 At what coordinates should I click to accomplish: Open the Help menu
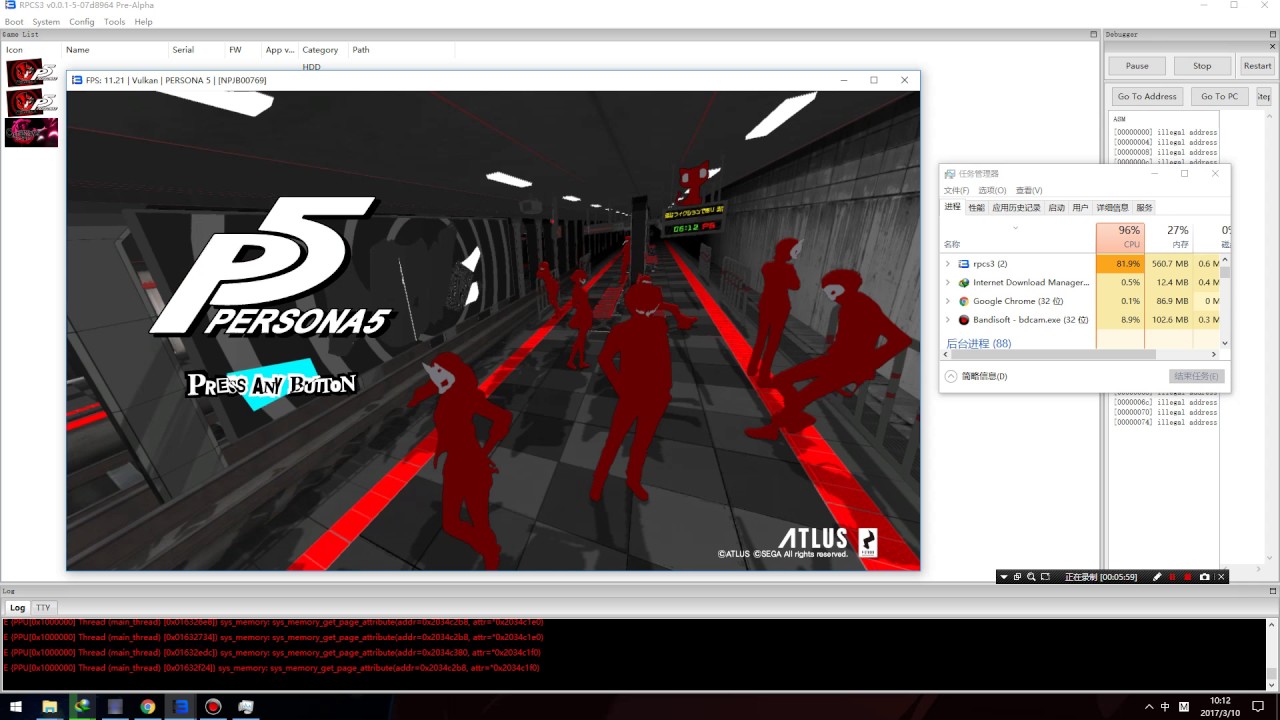click(x=144, y=22)
